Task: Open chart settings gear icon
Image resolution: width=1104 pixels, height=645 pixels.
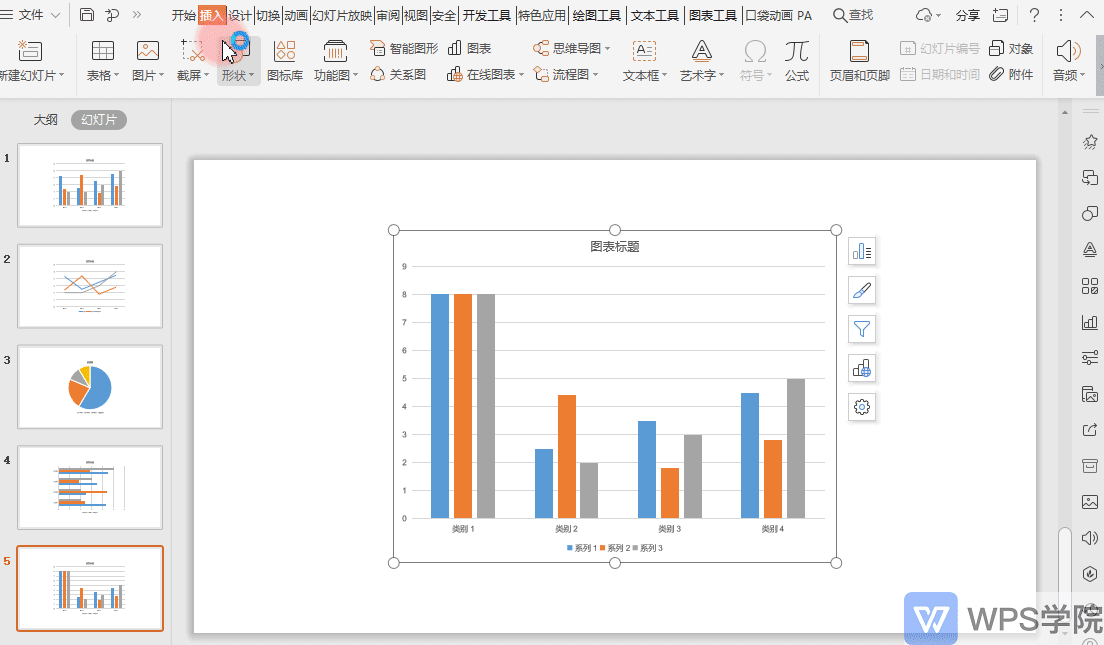Action: click(862, 407)
